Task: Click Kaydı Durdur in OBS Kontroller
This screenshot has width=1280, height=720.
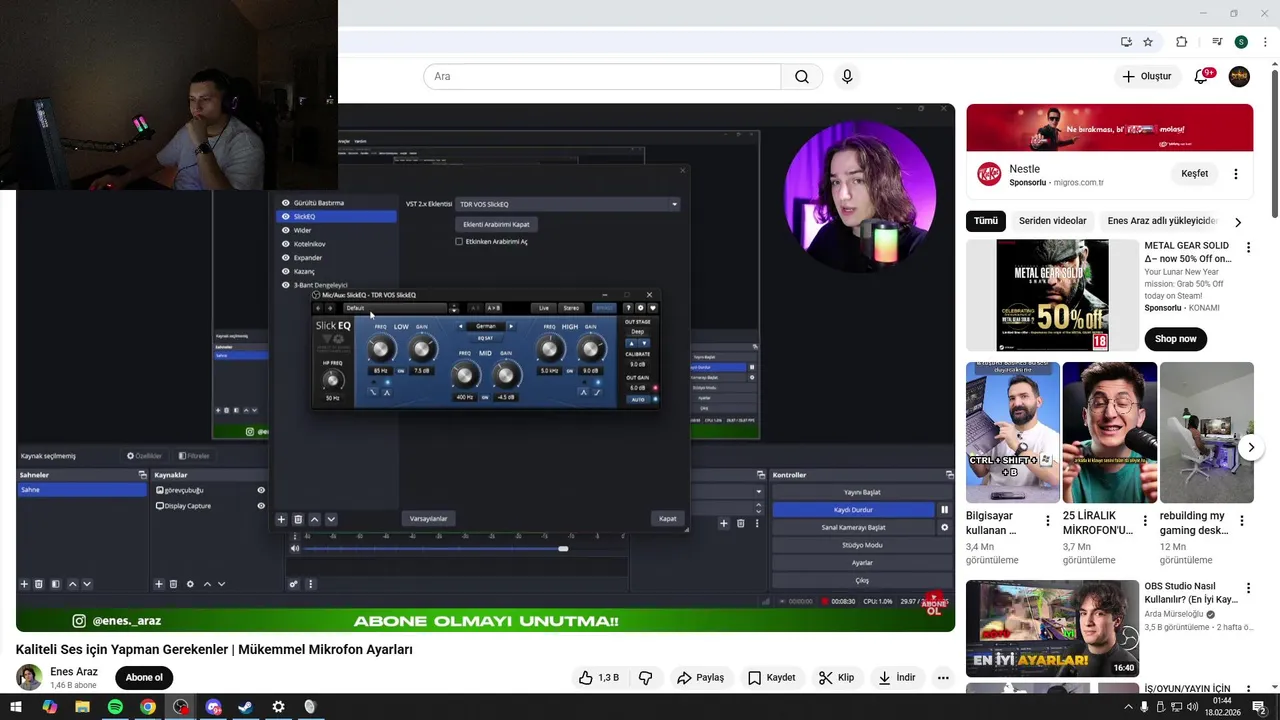Action: (853, 509)
